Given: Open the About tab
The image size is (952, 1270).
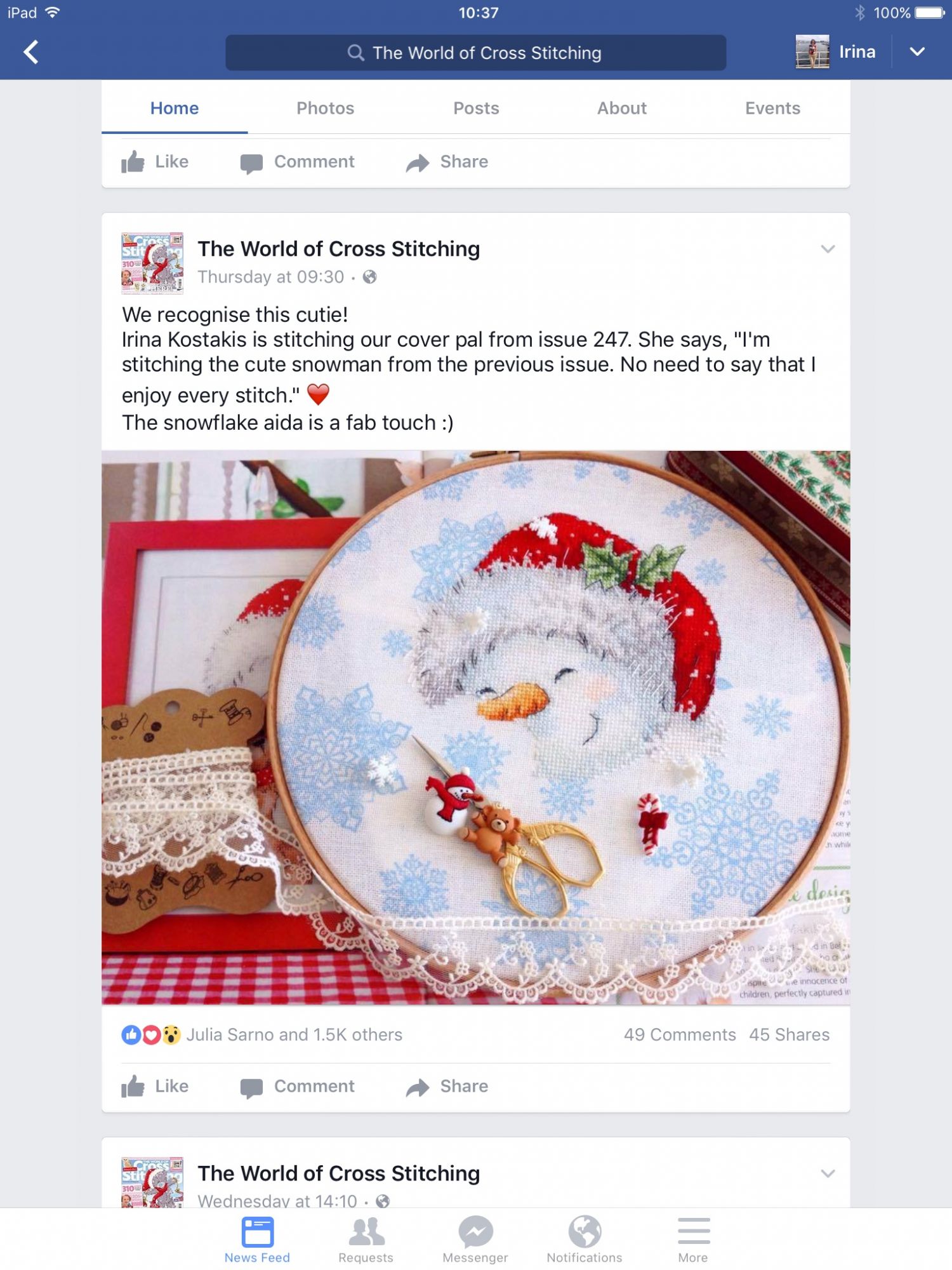Looking at the screenshot, I should (621, 108).
